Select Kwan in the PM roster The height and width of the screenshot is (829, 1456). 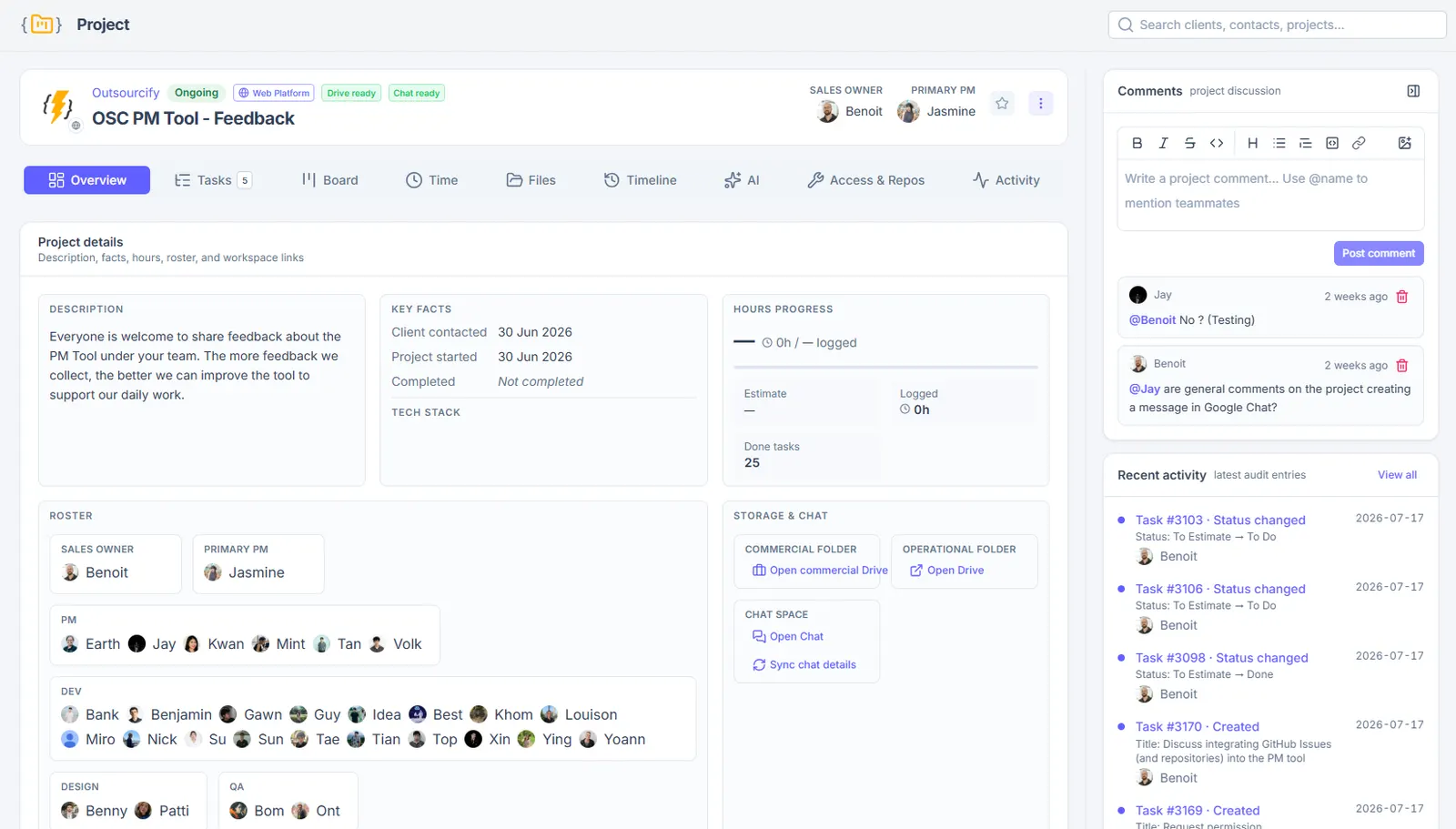215,644
